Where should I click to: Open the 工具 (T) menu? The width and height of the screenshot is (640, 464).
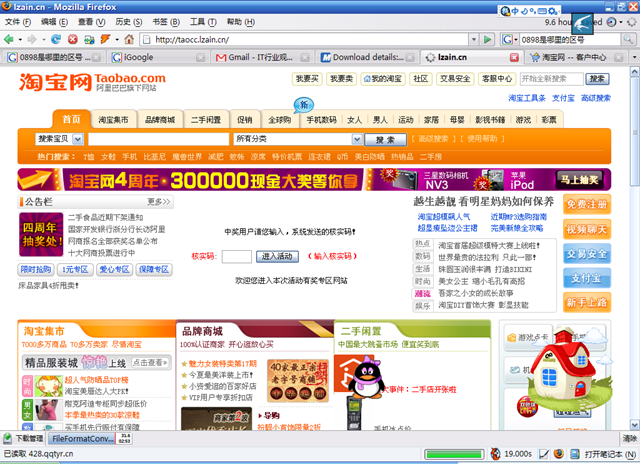point(203,22)
